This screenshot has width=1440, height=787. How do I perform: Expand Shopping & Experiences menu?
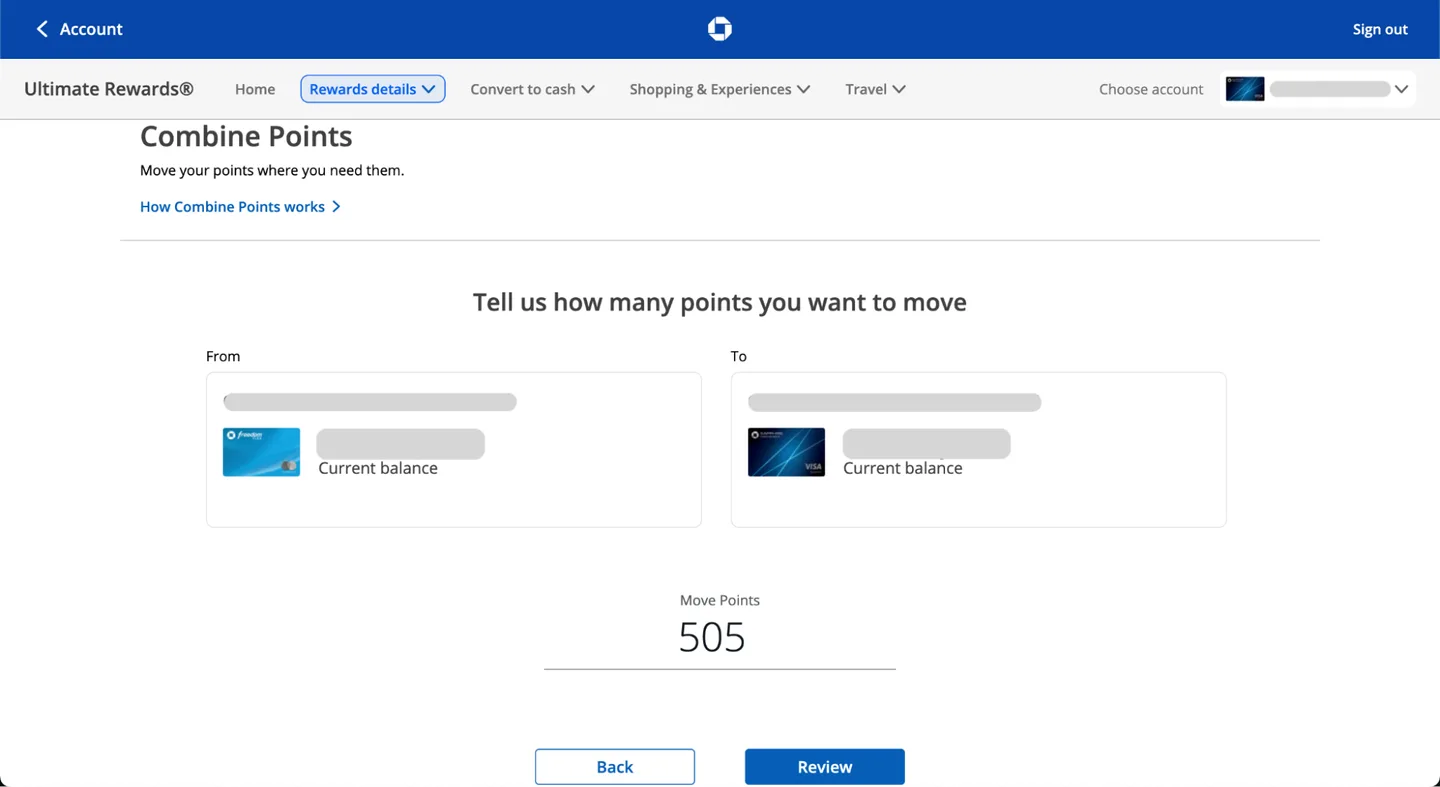(x=719, y=89)
